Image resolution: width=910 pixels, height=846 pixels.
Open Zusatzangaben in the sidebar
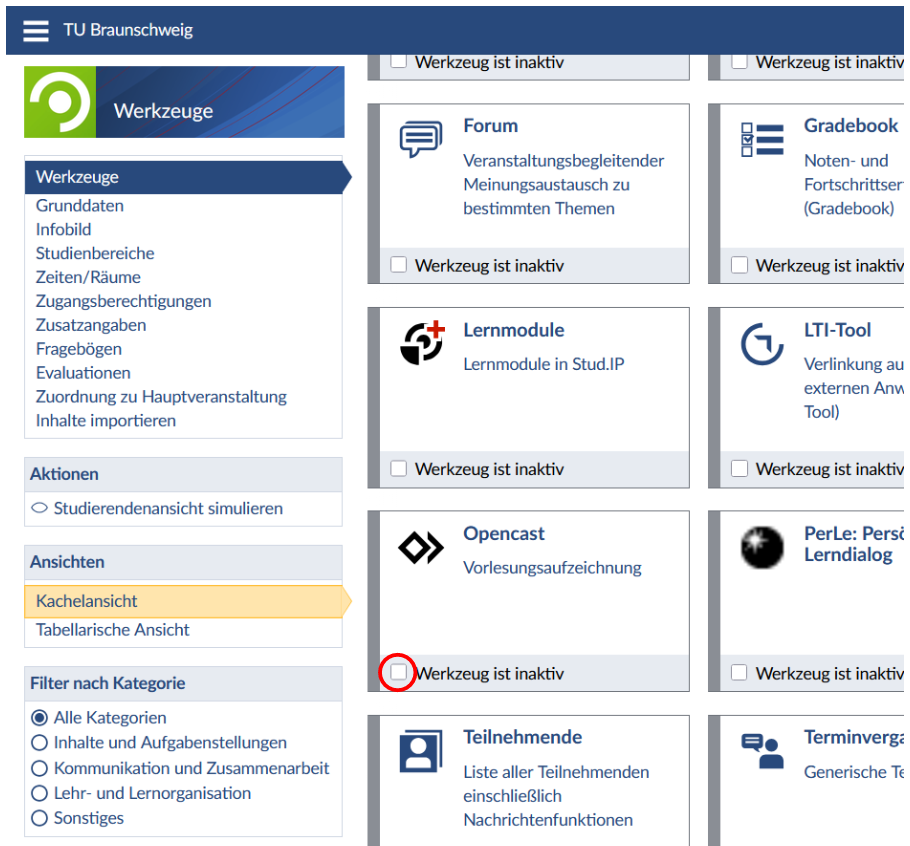(x=91, y=325)
